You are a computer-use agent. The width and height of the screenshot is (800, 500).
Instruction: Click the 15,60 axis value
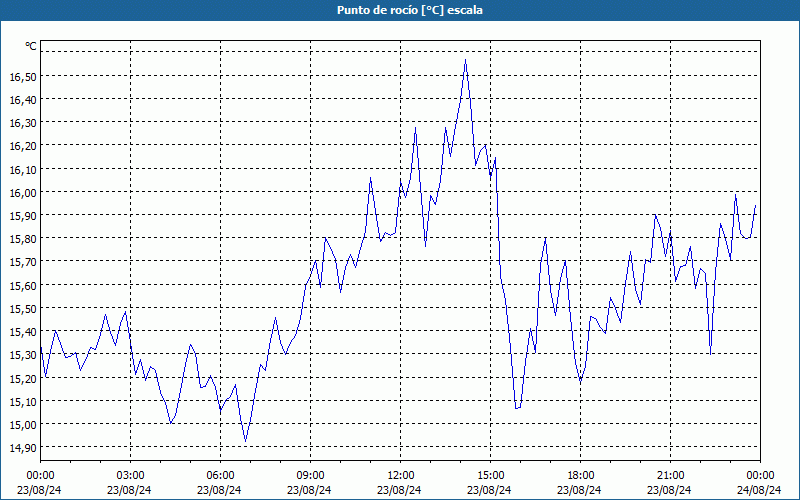(23, 285)
